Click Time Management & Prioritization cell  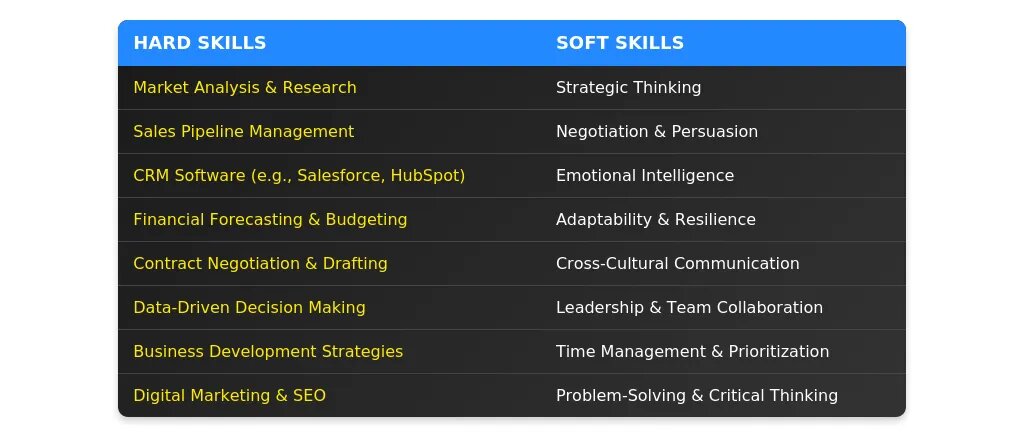pyautogui.click(x=692, y=352)
